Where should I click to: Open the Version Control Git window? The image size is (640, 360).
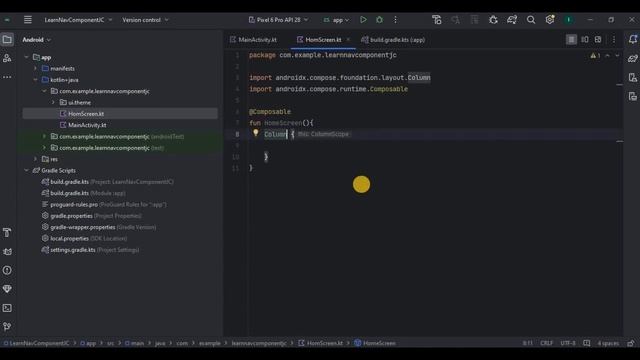click(x=7, y=327)
